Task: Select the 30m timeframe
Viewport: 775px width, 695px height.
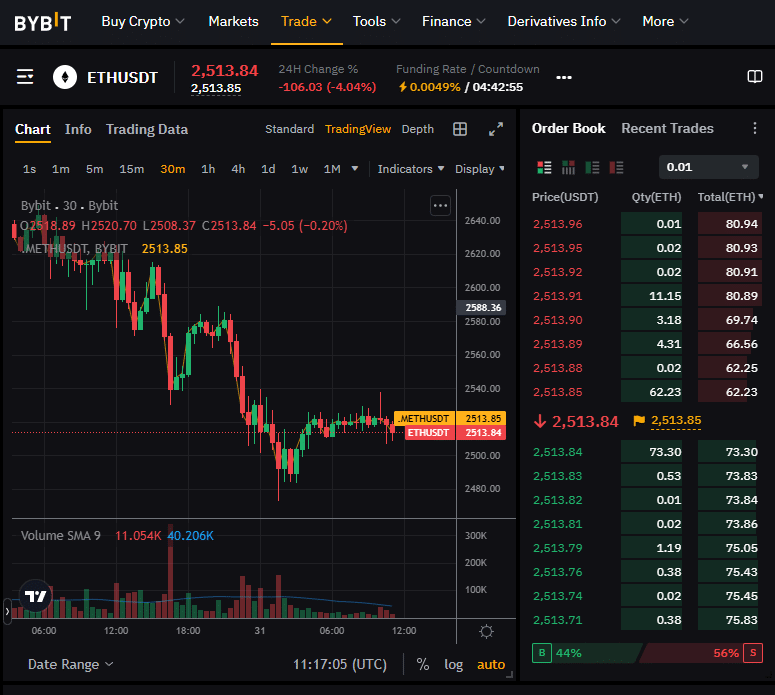Action: pos(172,169)
